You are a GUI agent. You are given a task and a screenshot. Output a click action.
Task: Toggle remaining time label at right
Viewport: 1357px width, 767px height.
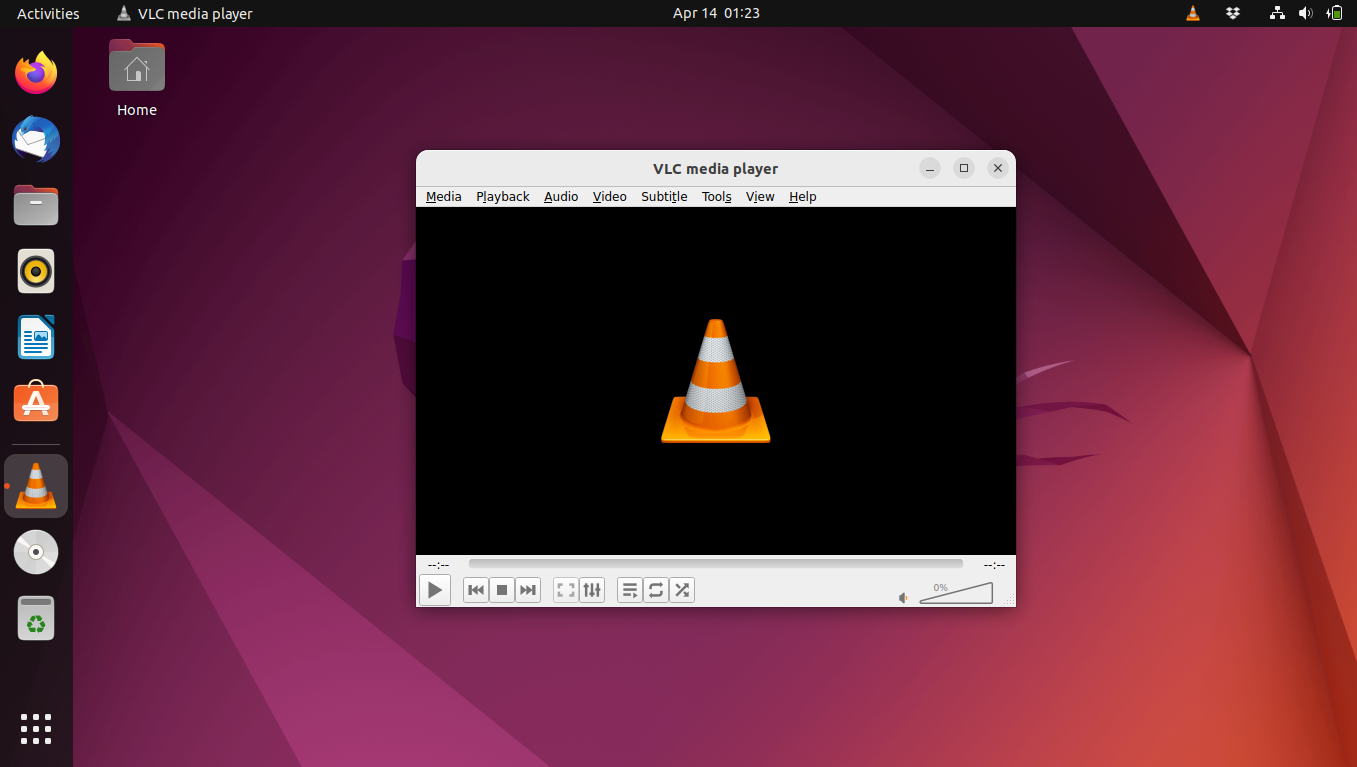[x=994, y=565]
